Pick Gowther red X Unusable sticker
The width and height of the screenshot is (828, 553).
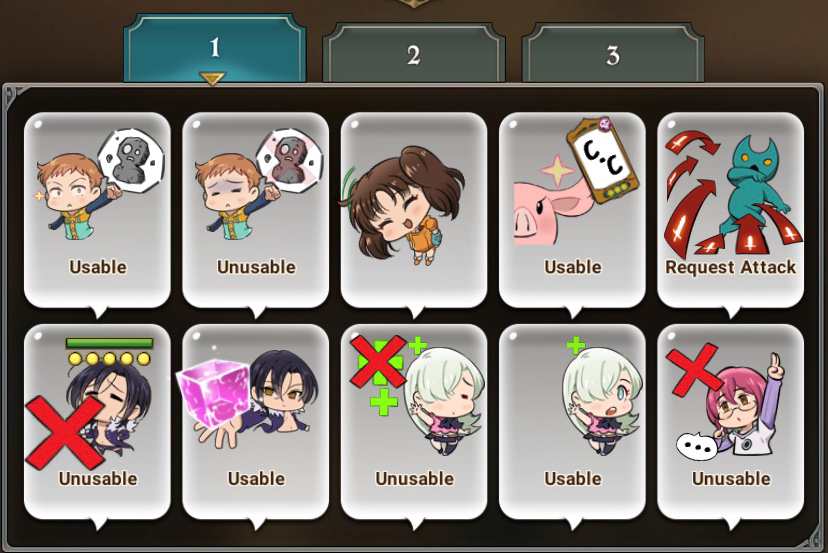point(731,421)
